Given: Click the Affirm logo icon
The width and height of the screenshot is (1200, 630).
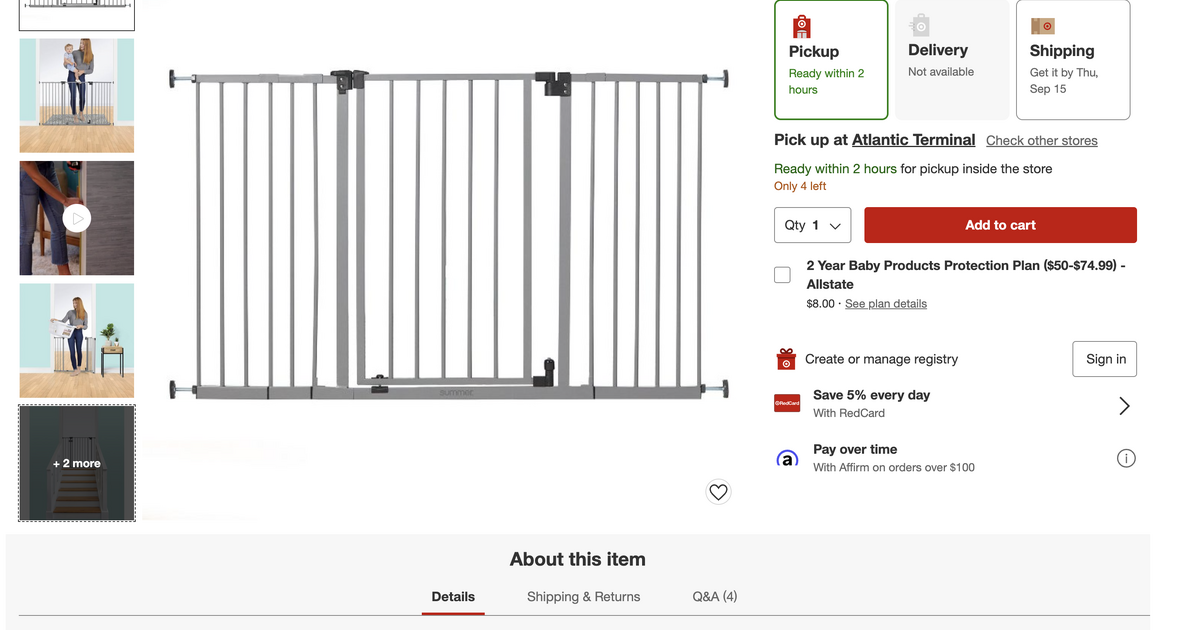Looking at the screenshot, I should tap(787, 457).
